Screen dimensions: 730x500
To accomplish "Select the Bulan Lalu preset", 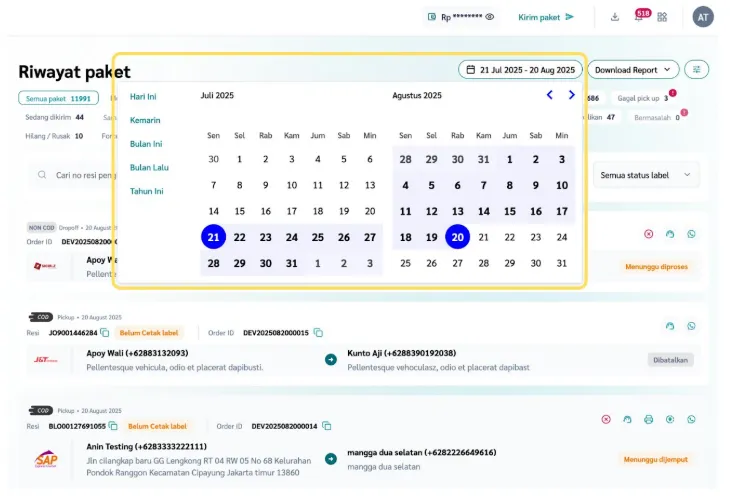I will click(149, 167).
